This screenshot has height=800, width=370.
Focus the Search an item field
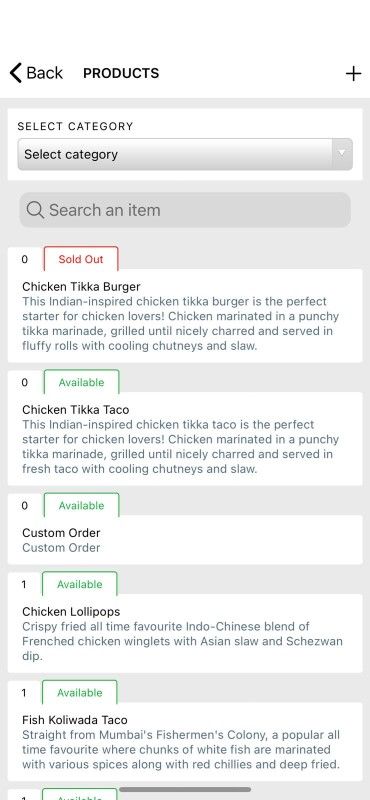[185, 210]
